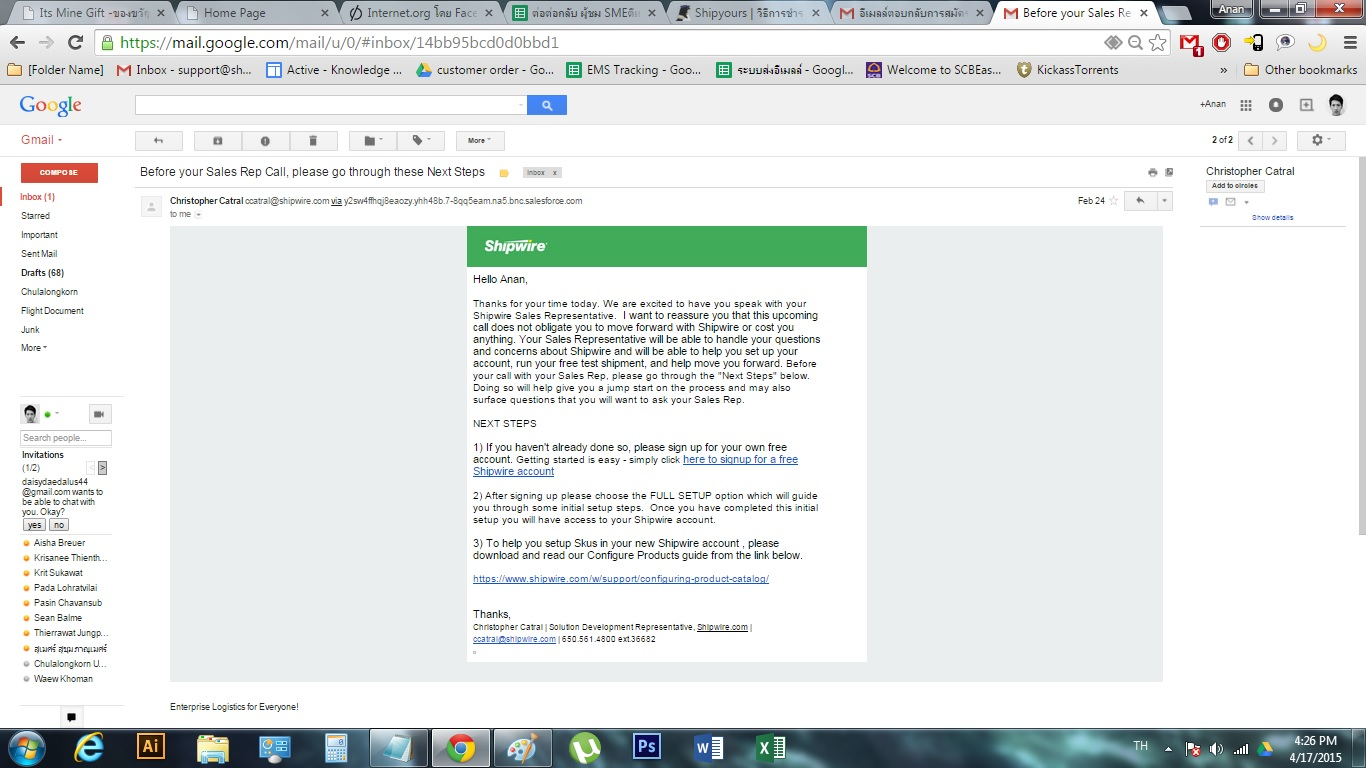
Task: Open the Gmail product switcher dropdown
Action: coord(42,140)
